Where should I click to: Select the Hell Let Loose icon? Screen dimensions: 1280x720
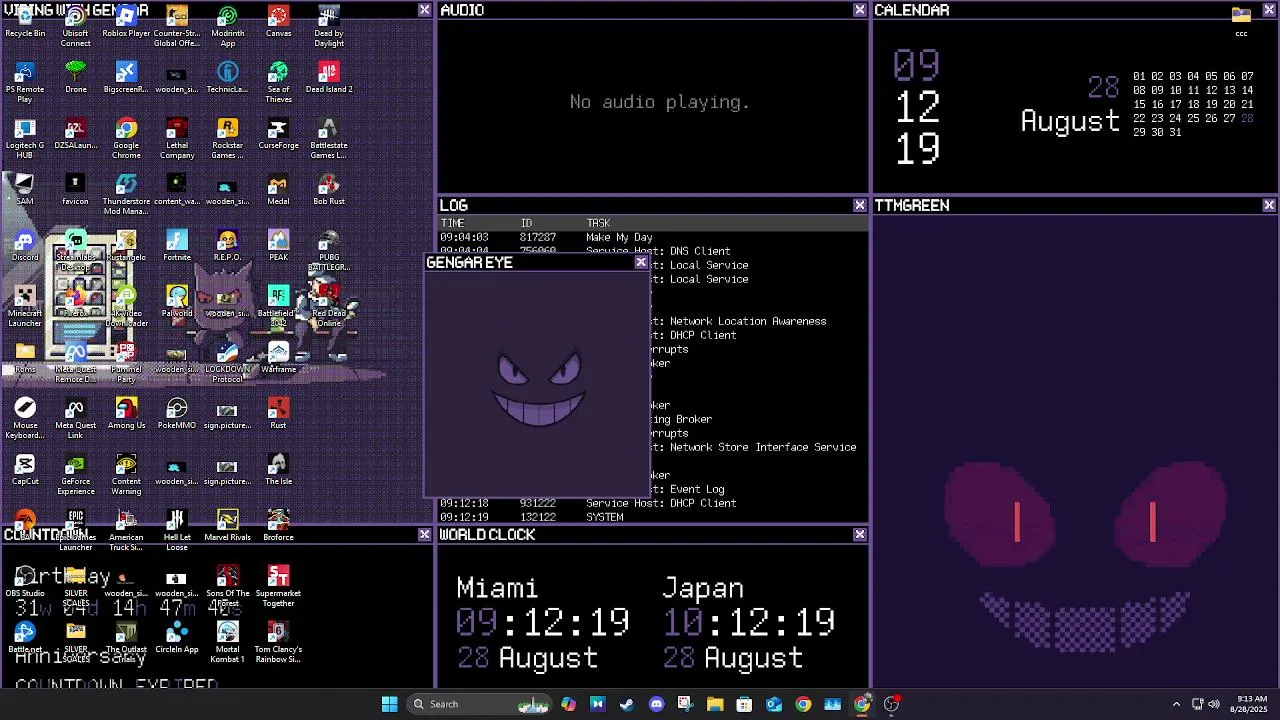coord(177,531)
